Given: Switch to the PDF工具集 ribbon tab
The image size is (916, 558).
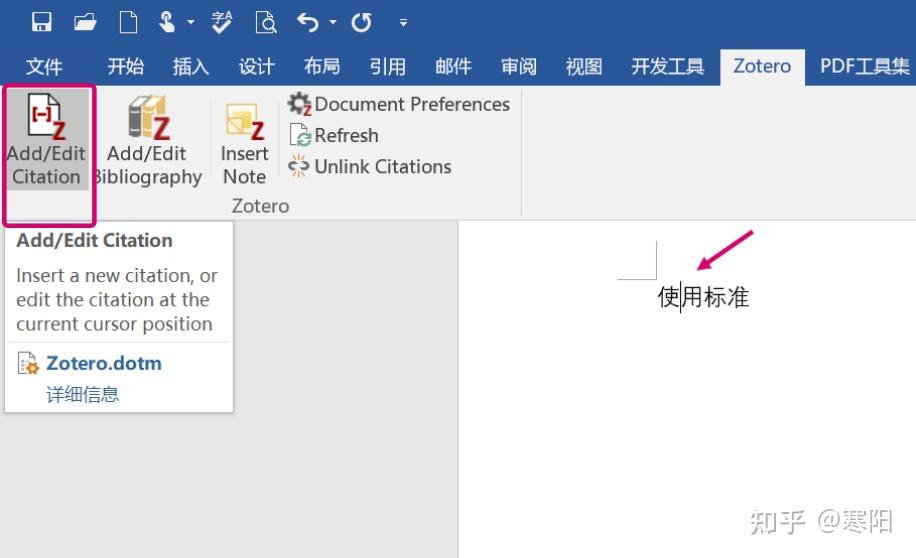Looking at the screenshot, I should [865, 67].
